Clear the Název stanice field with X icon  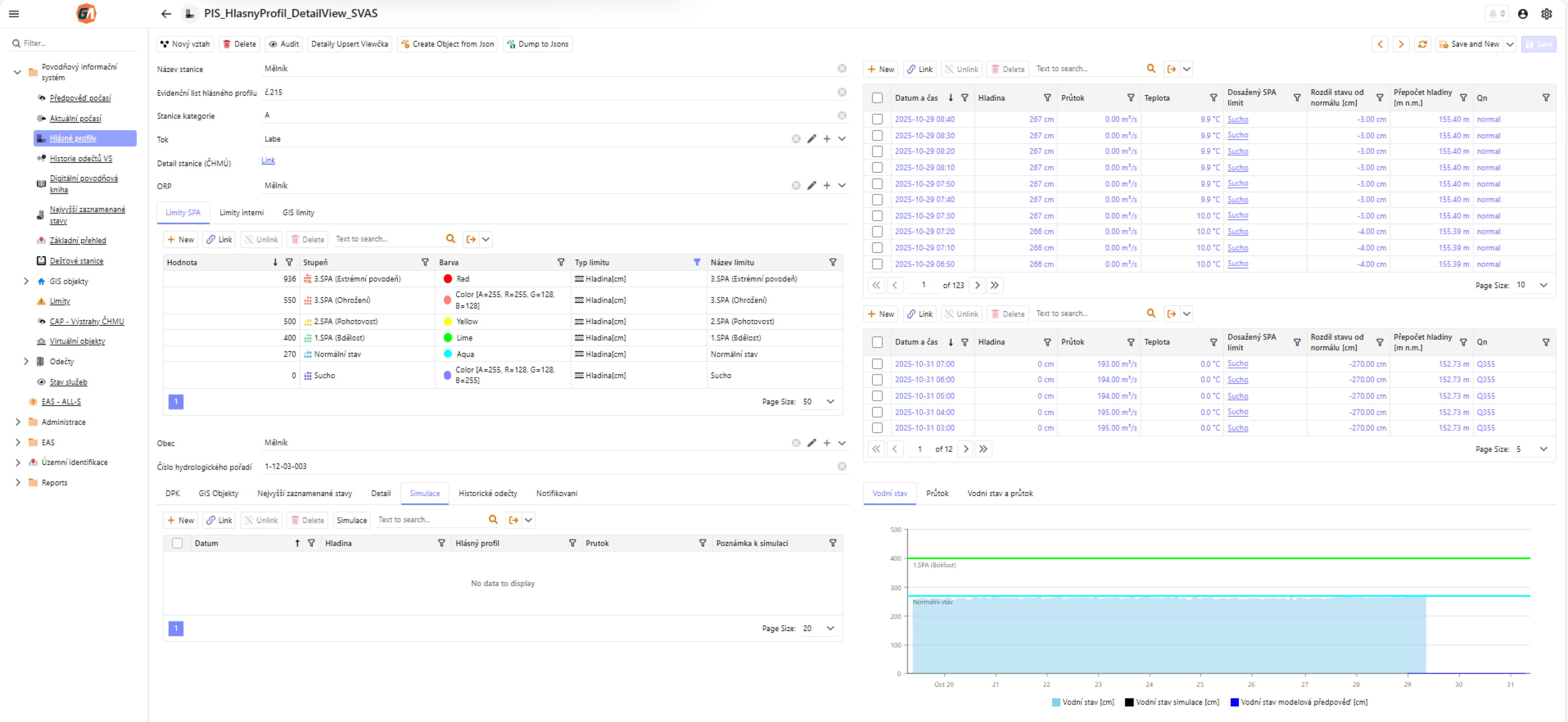pyautogui.click(x=842, y=69)
